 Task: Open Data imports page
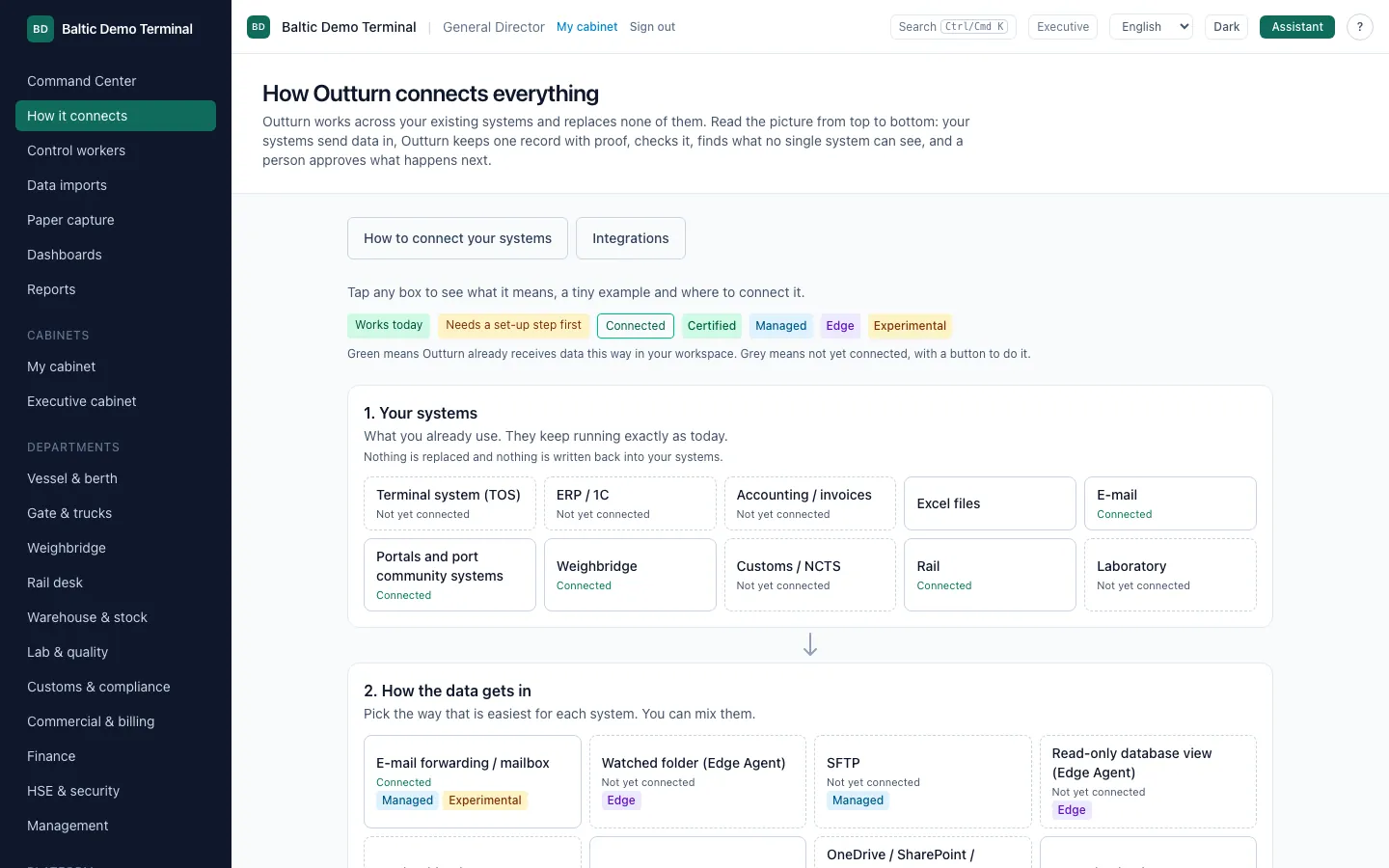pos(116,185)
